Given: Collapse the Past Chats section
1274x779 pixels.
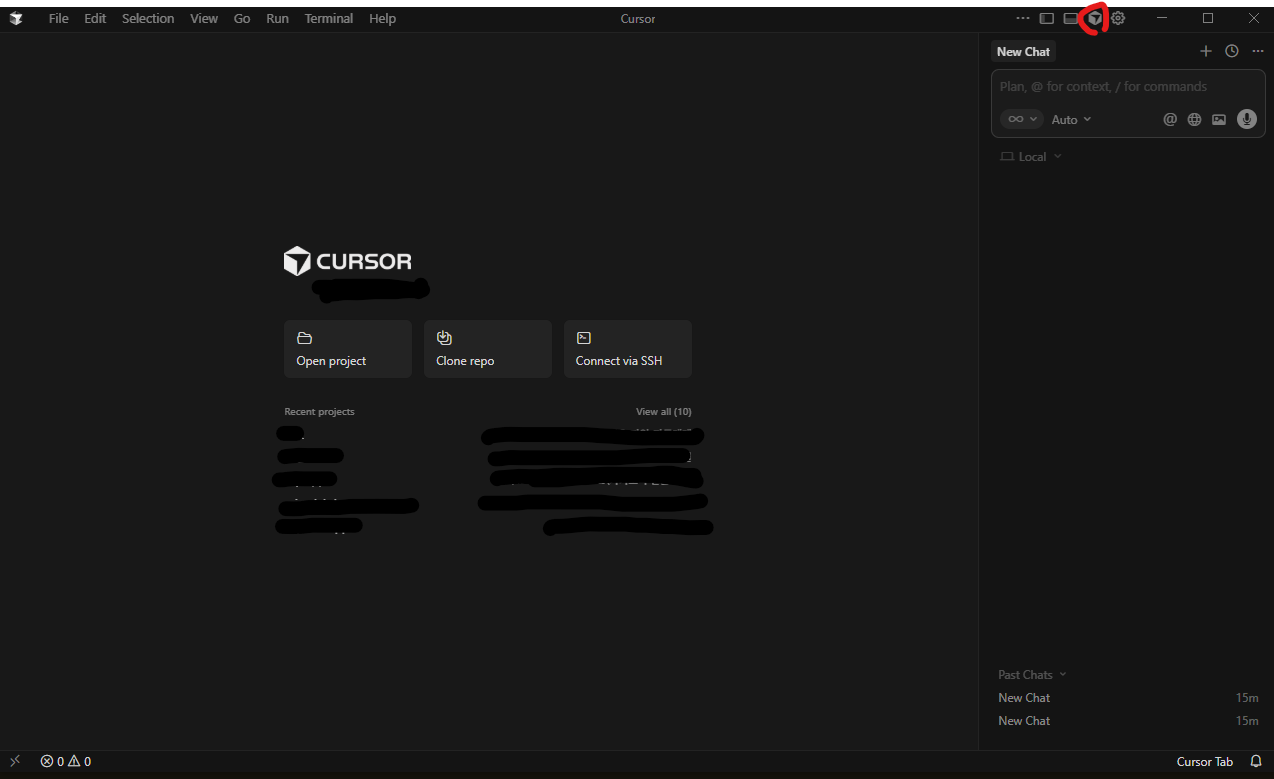Looking at the screenshot, I should click(1032, 674).
